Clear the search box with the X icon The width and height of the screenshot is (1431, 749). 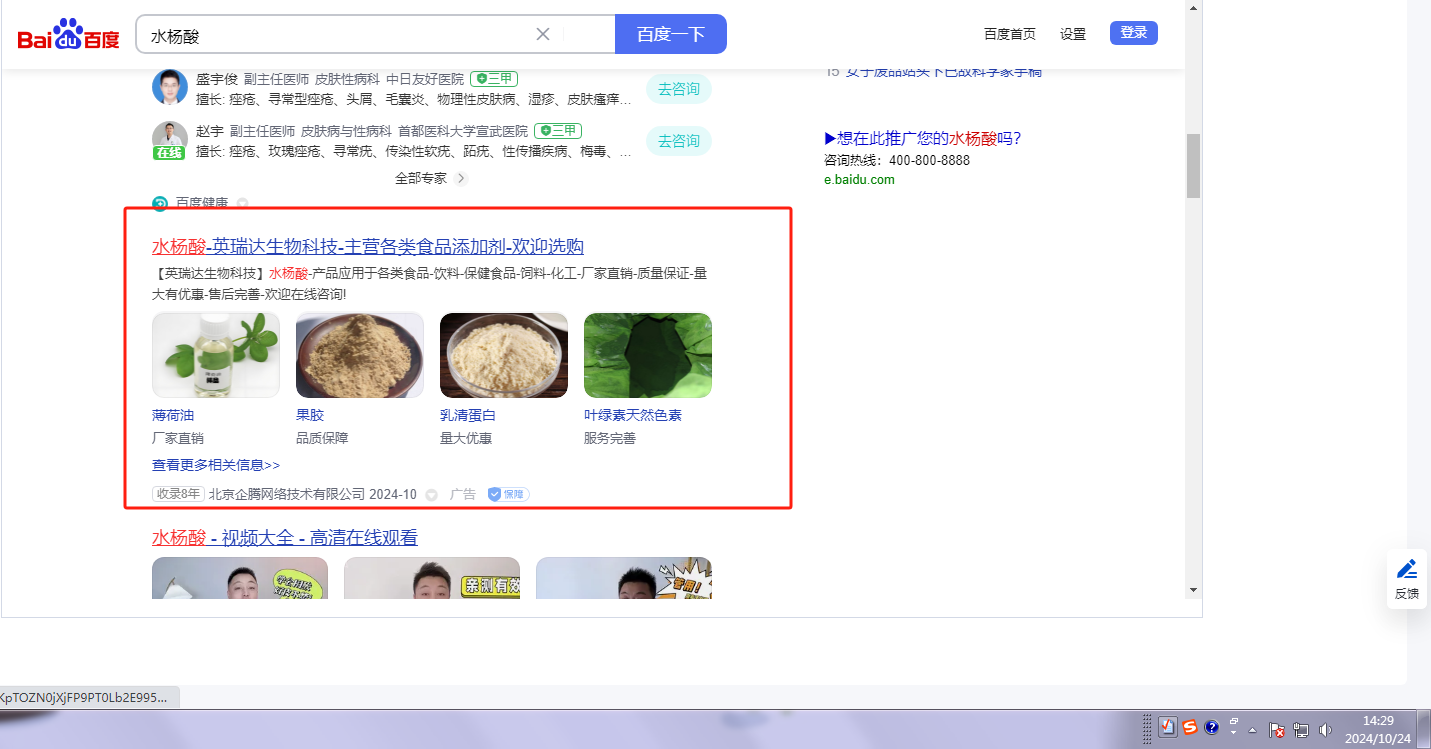click(543, 34)
